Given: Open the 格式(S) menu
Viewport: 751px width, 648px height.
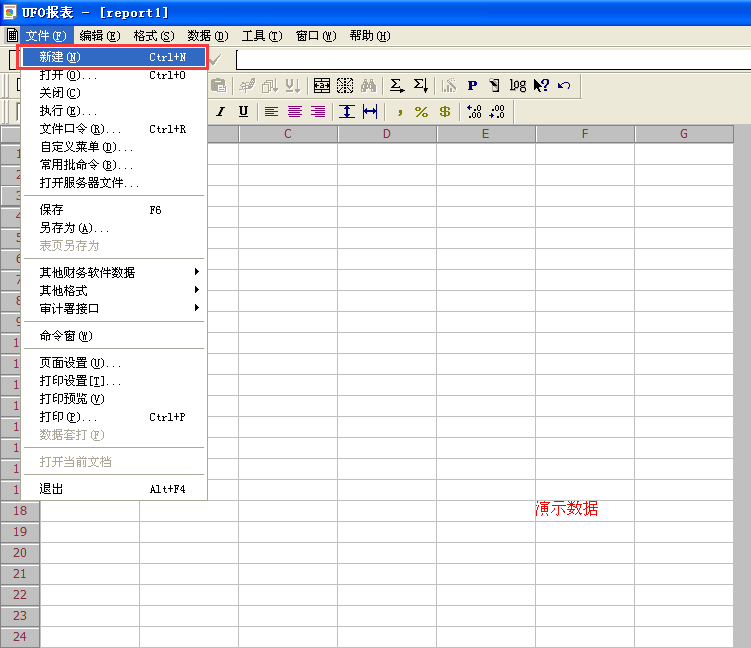Looking at the screenshot, I should coord(154,36).
